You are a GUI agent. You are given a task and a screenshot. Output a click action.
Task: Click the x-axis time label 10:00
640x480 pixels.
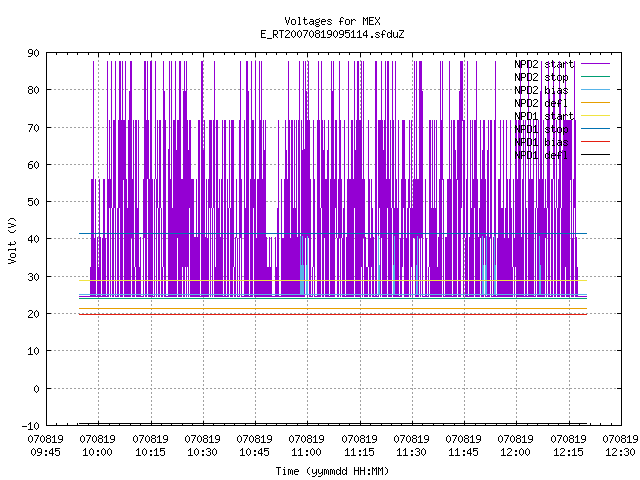pyautogui.click(x=98, y=452)
